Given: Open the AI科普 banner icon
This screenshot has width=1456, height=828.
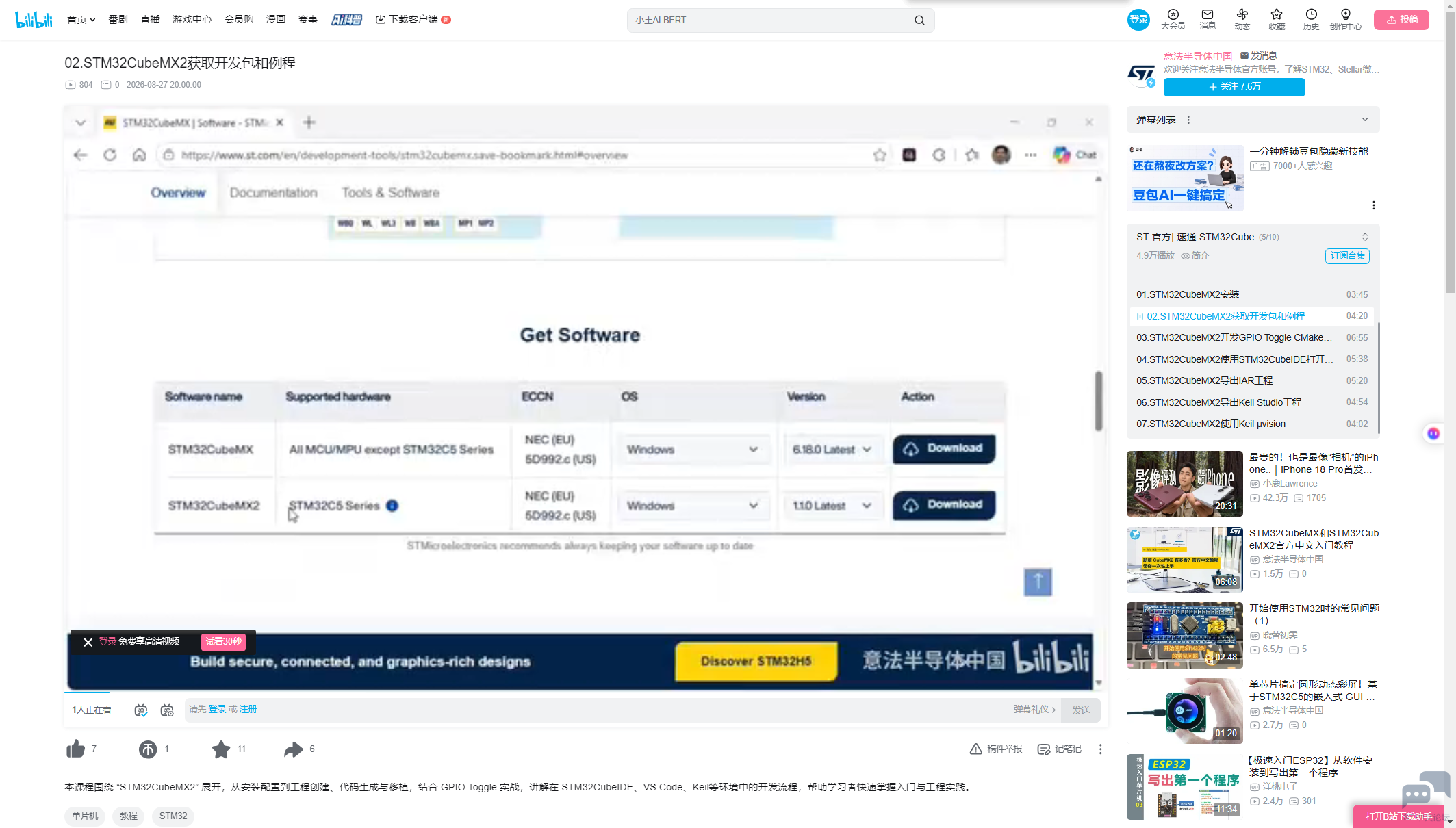Looking at the screenshot, I should [346, 20].
